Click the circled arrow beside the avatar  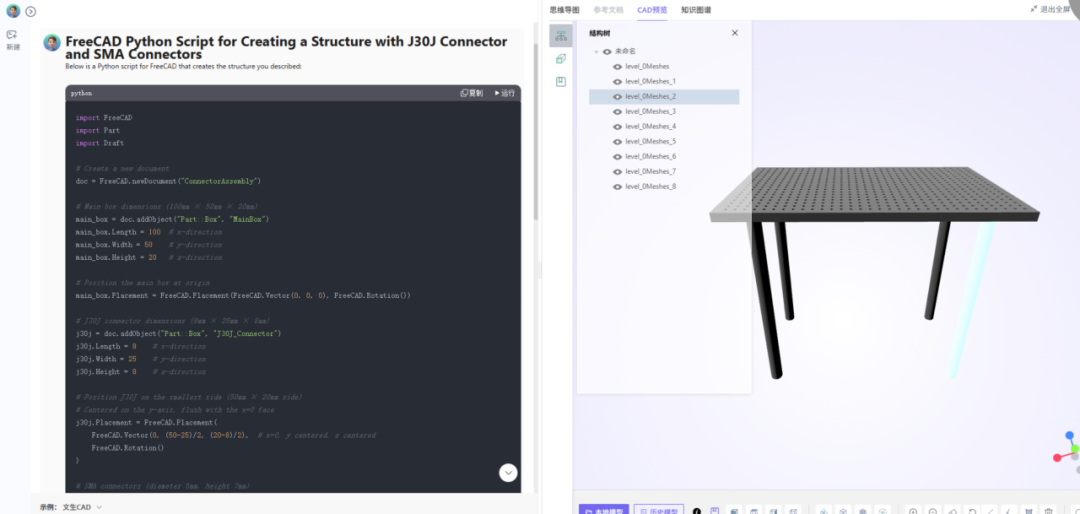coord(30,12)
